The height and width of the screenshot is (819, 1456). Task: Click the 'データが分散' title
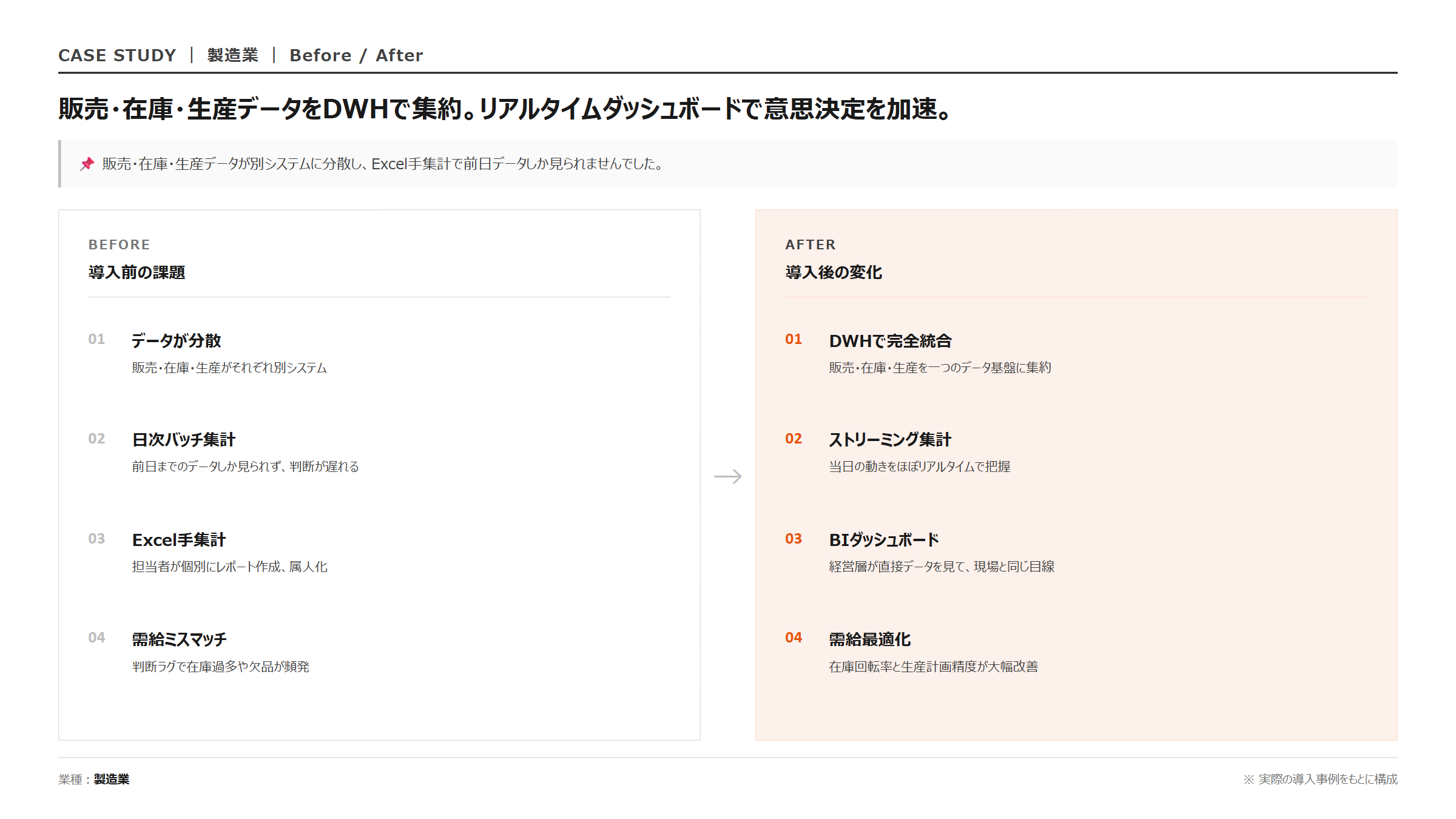177,340
